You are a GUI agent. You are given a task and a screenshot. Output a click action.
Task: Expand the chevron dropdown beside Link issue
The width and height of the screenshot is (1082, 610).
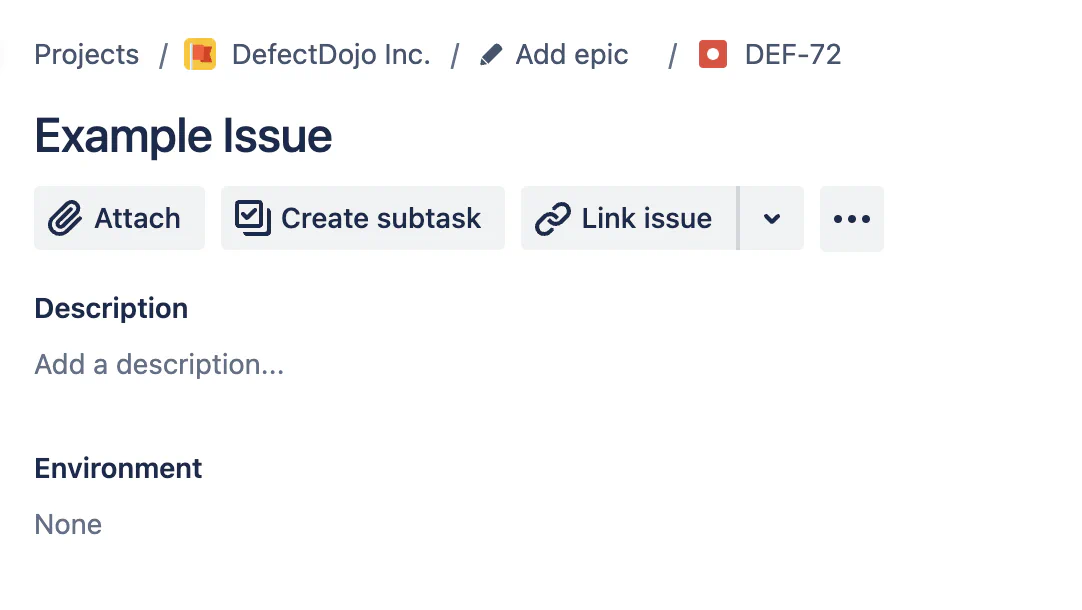(771, 218)
